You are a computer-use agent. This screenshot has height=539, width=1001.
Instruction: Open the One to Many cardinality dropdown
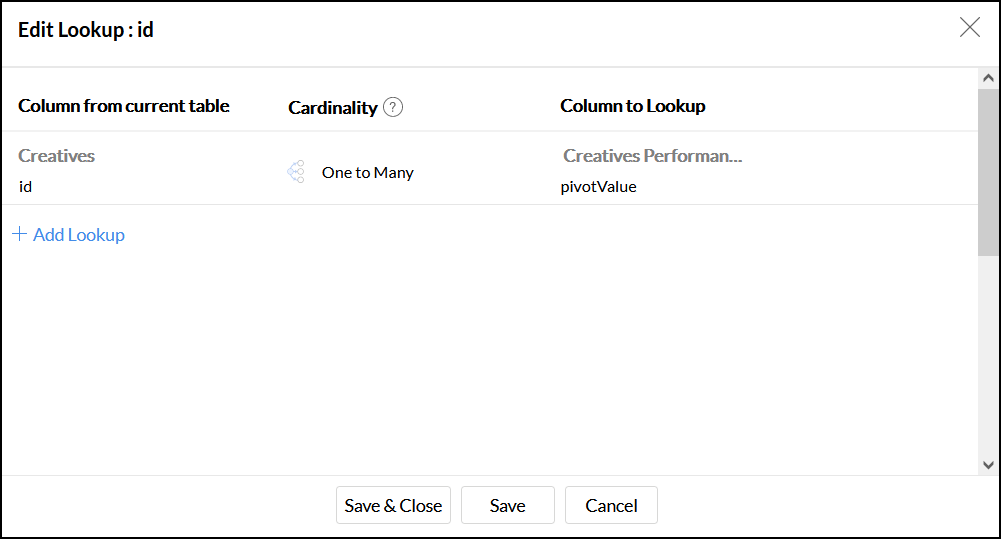(367, 172)
